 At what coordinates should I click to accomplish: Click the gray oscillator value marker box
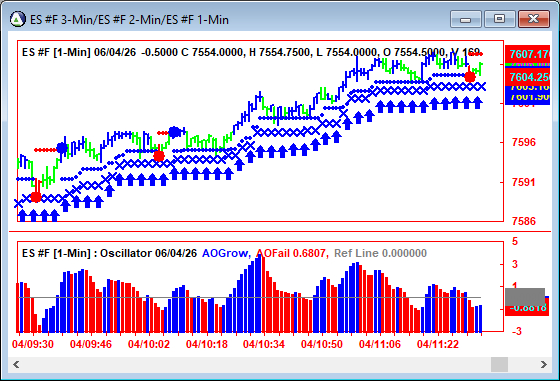tap(525, 297)
